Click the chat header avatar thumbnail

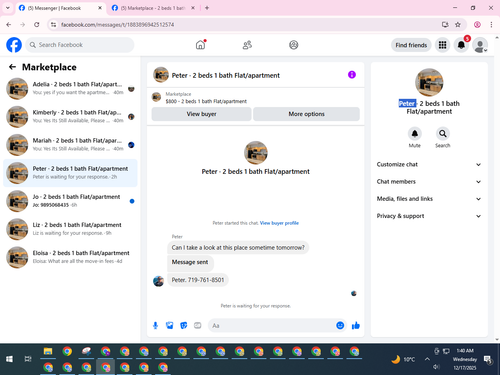161,75
